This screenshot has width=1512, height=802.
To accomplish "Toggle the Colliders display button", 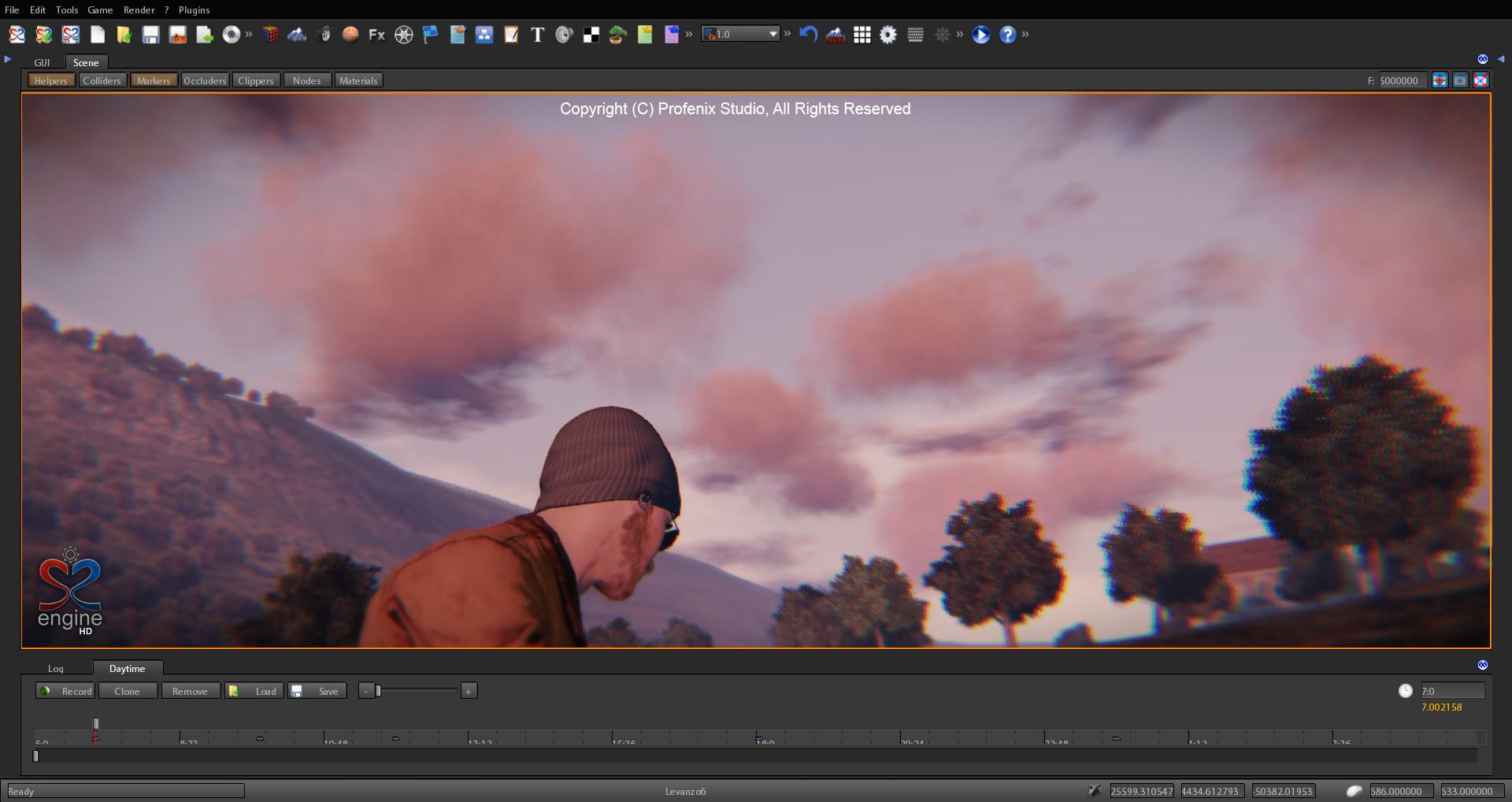I will click(102, 80).
